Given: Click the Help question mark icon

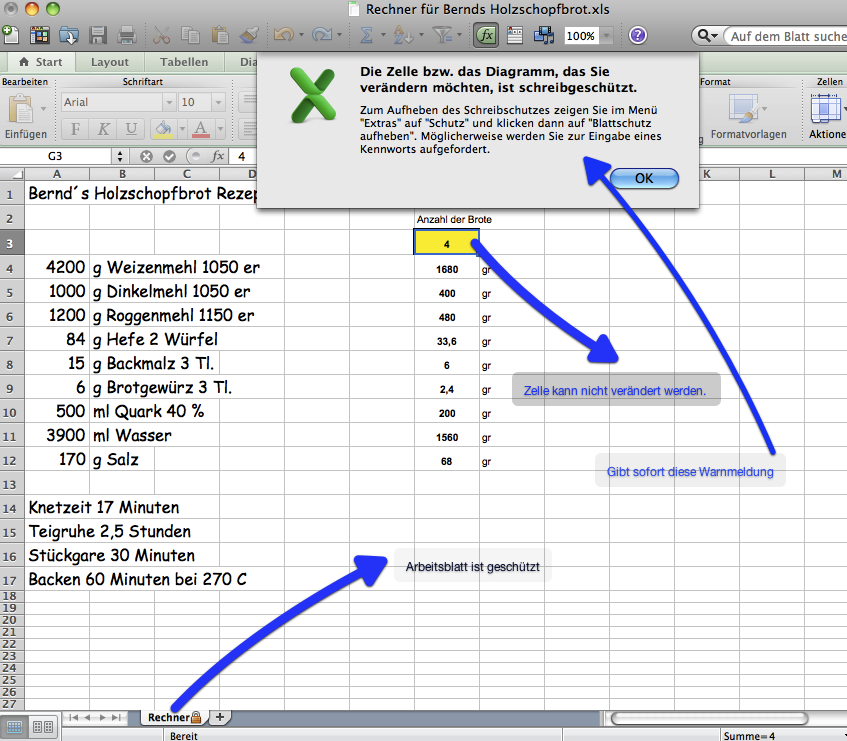Looking at the screenshot, I should coord(637,35).
